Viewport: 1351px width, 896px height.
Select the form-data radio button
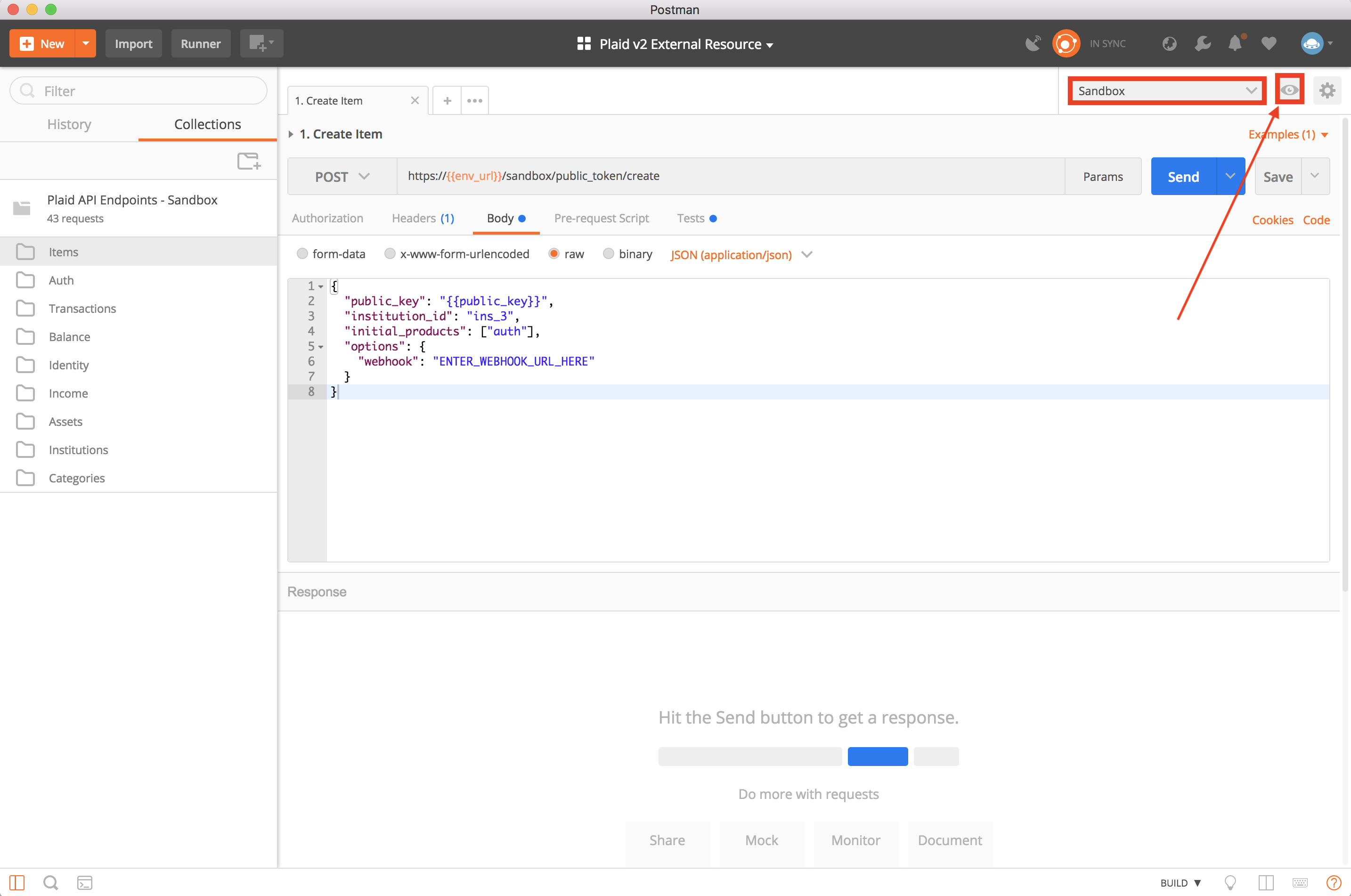[x=302, y=254]
